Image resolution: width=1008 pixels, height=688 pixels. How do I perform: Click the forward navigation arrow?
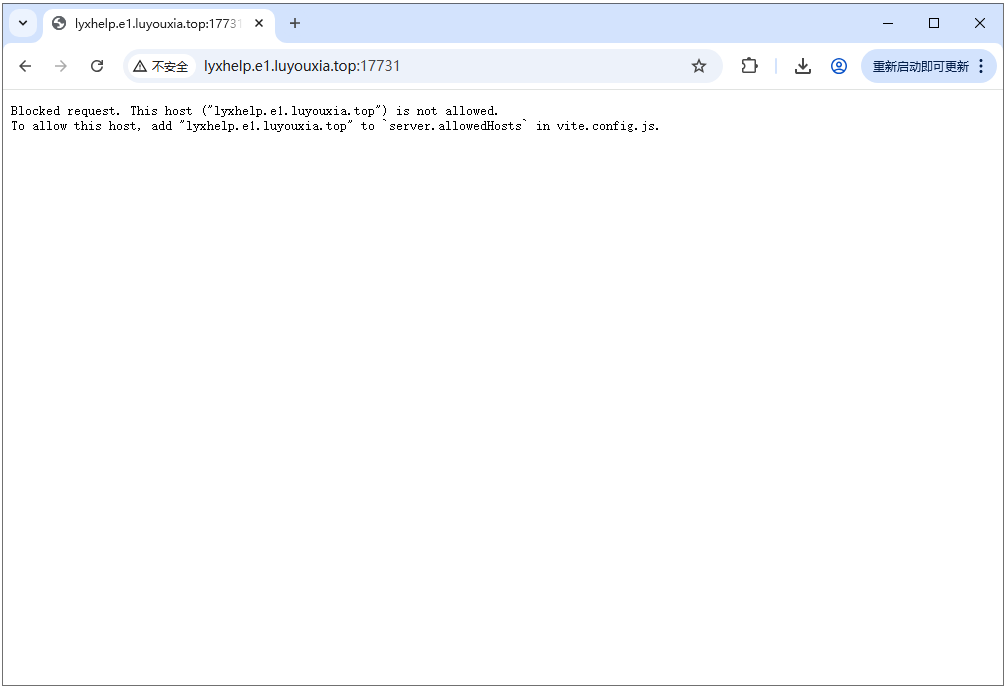[x=61, y=66]
